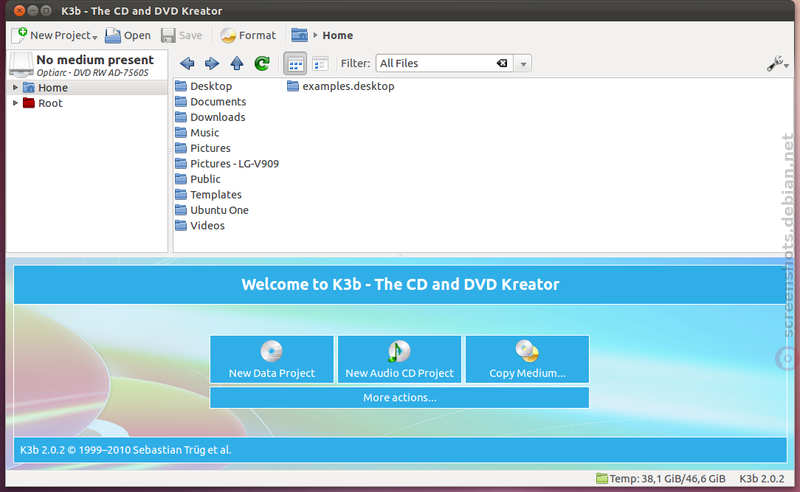Click the More actions... button
This screenshot has height=492, width=800.
(x=399, y=398)
